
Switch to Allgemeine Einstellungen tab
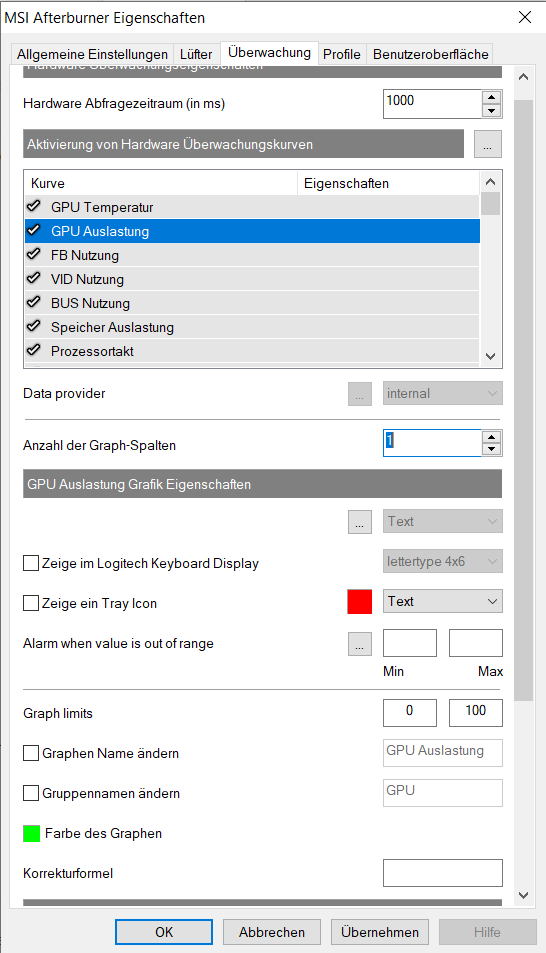coord(92,54)
